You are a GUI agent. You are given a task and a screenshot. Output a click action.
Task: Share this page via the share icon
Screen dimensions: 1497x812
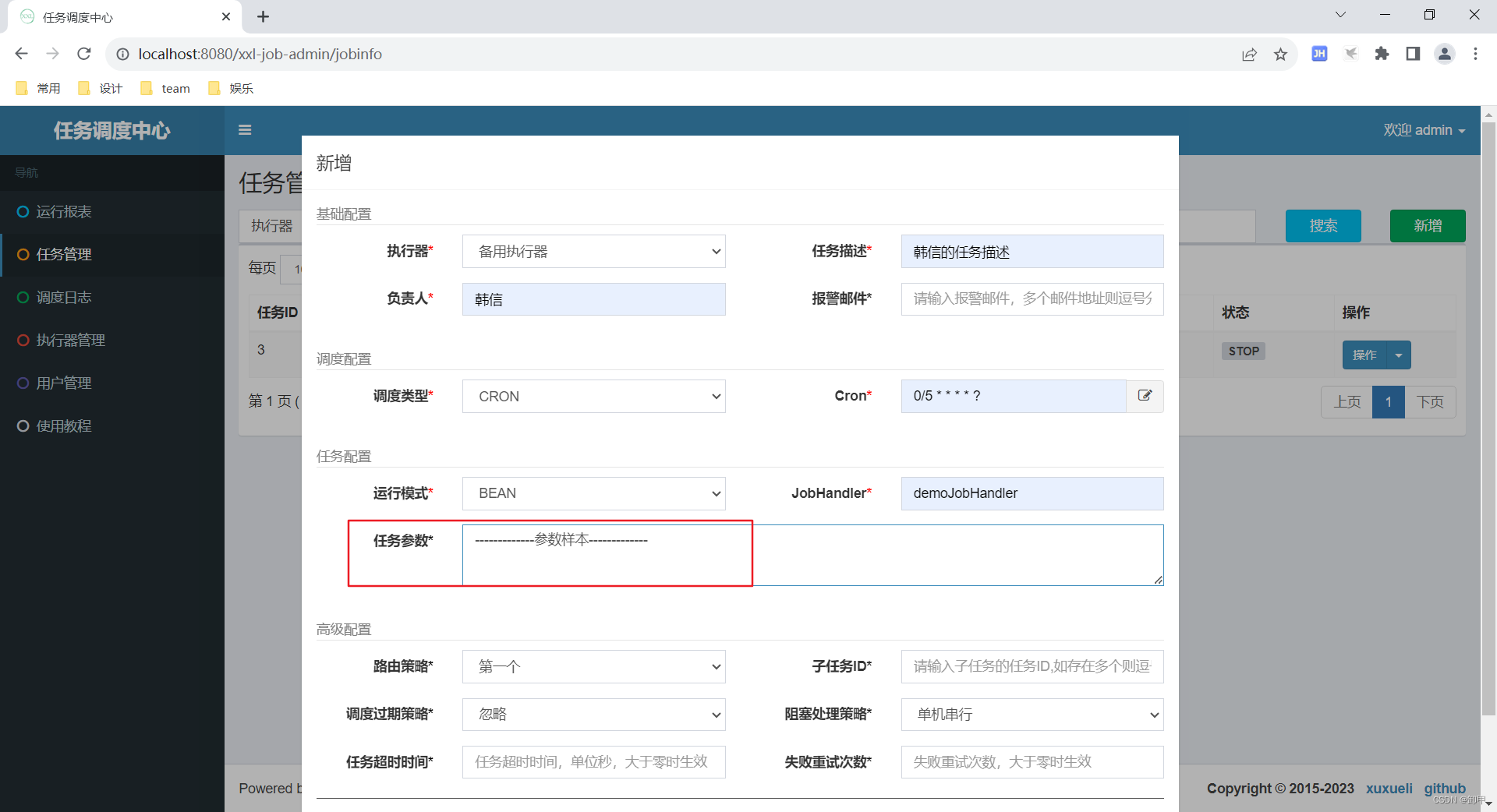[x=1249, y=54]
